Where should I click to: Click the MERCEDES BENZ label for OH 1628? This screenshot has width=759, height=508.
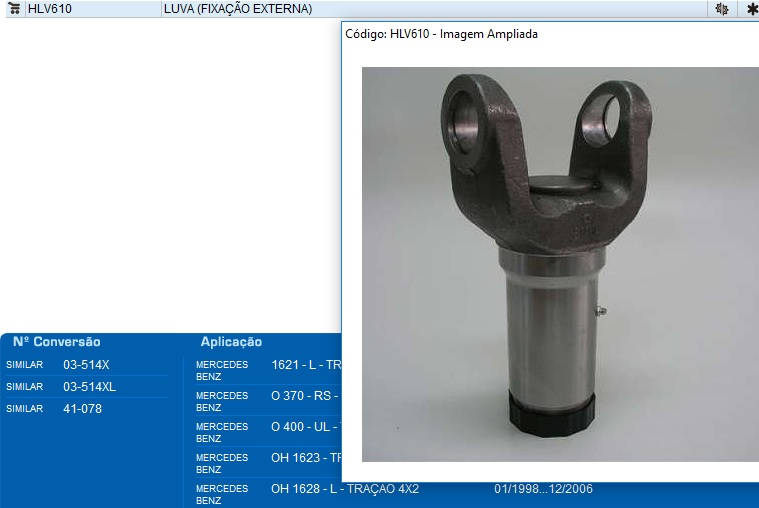(x=222, y=494)
